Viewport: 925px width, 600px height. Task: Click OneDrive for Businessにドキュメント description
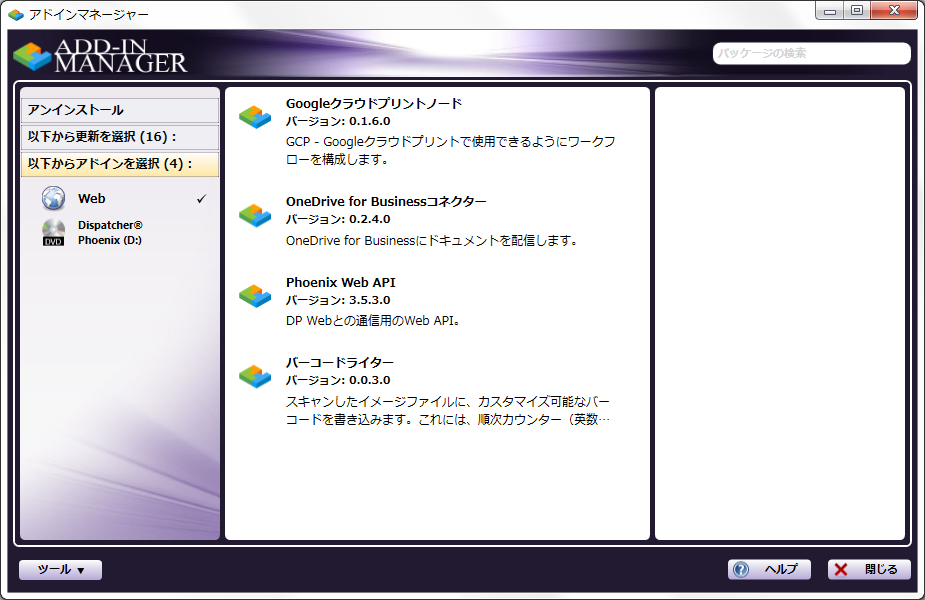[x=432, y=241]
